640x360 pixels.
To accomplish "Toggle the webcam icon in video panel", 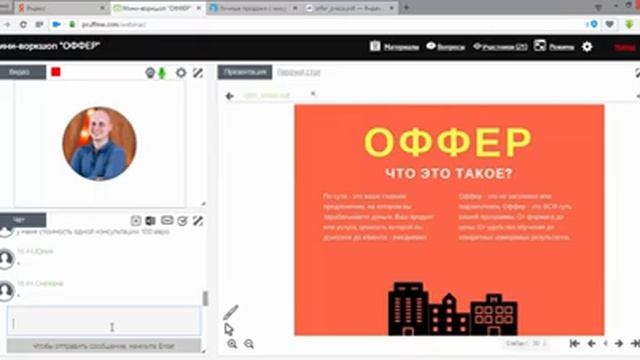I will (x=150, y=73).
